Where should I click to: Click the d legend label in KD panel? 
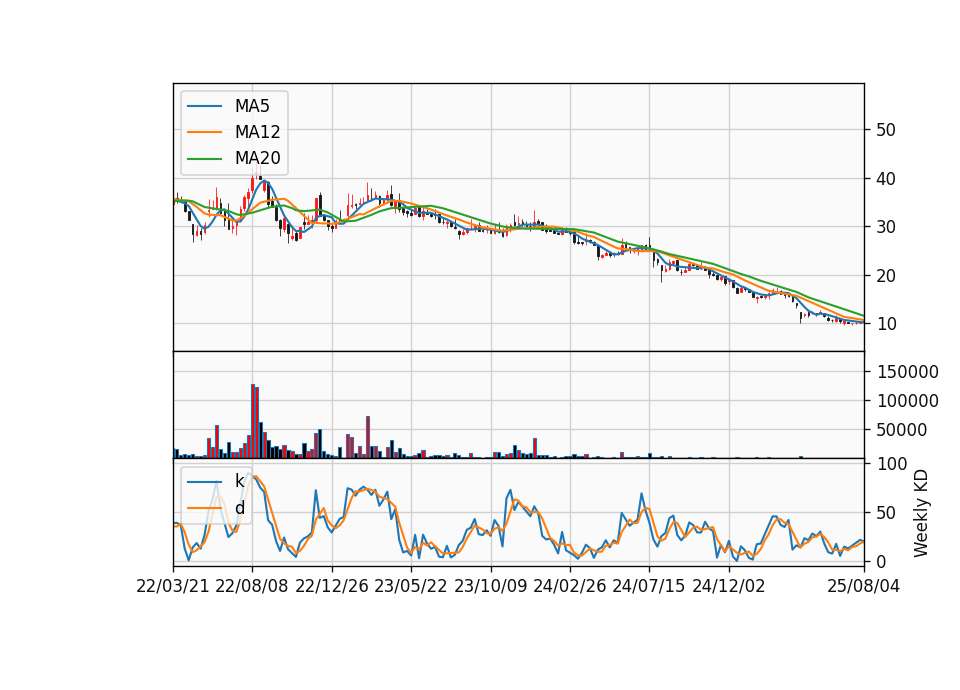click(x=240, y=508)
